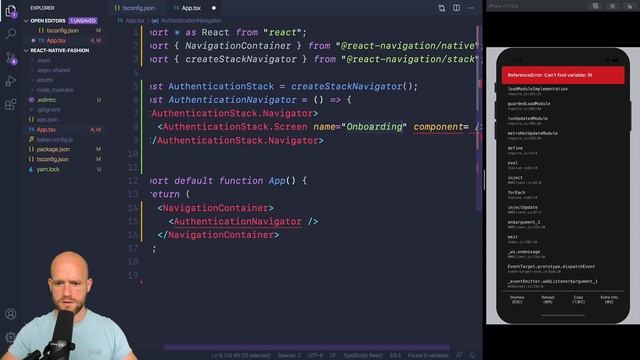Split the editor to the right

tap(456, 8)
